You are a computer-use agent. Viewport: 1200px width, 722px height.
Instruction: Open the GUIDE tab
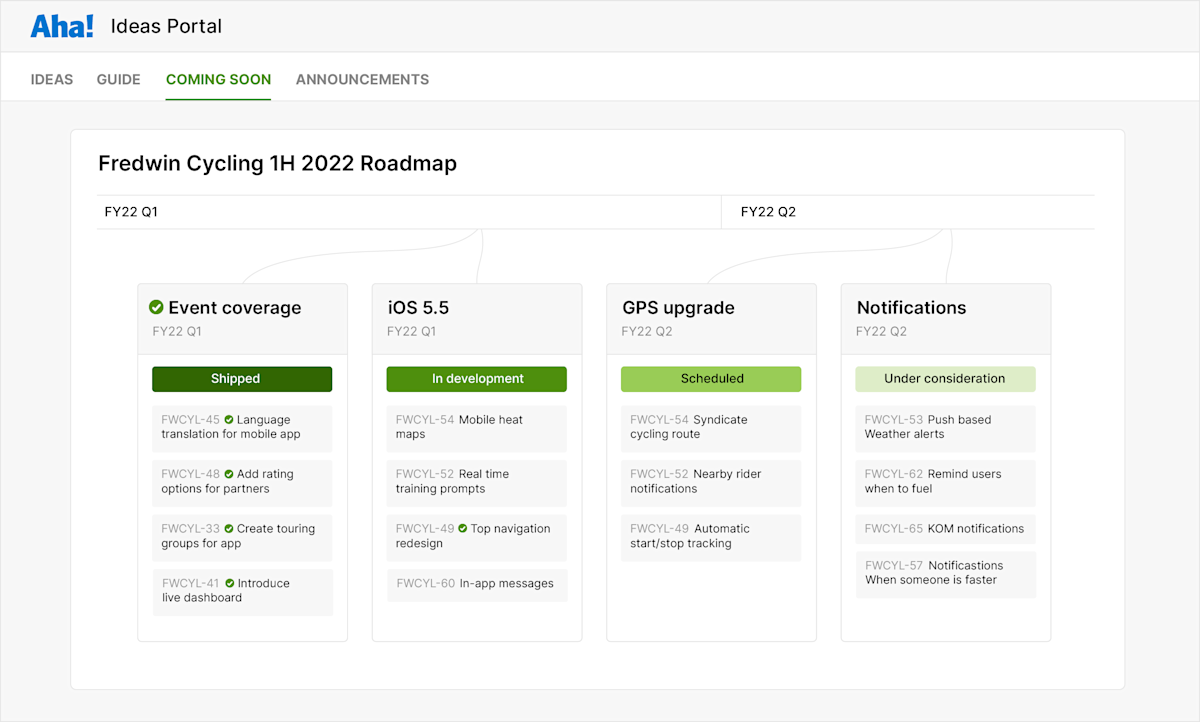click(118, 79)
